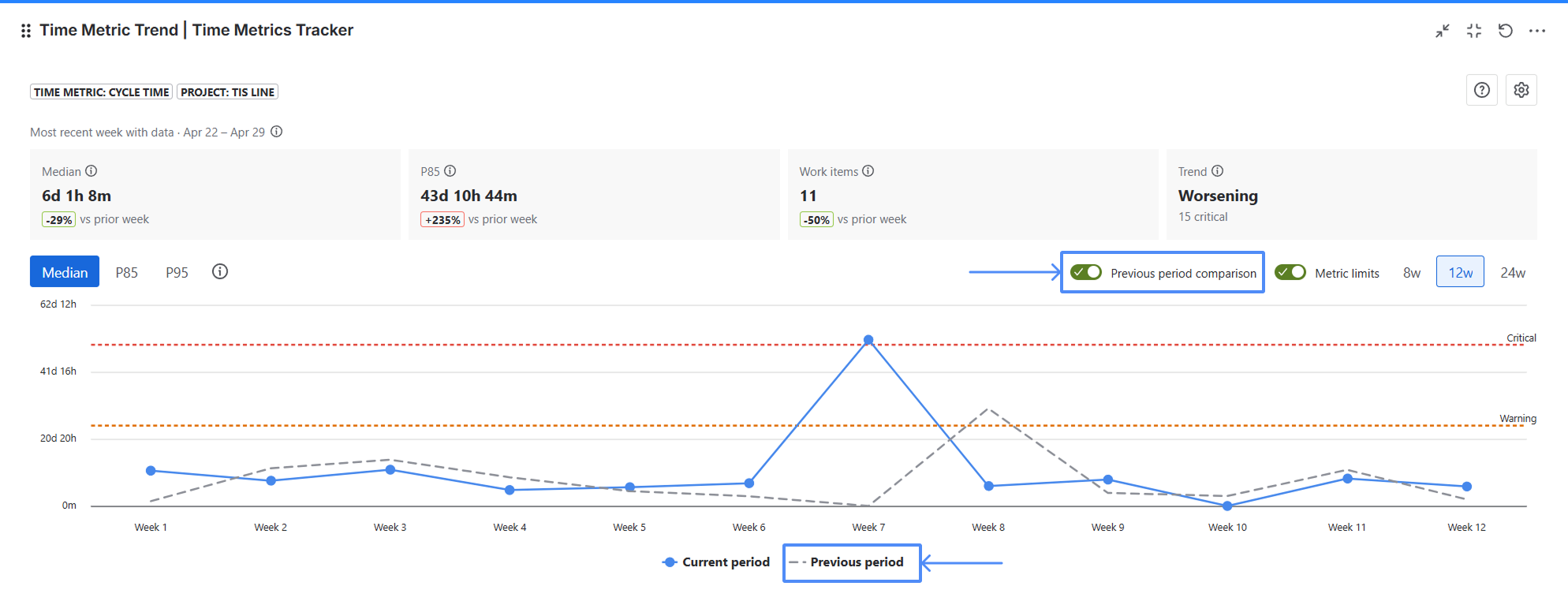Screen dimensions: 1568x601
Task: Click the collapse to center arrows icon
Action: point(1474,31)
